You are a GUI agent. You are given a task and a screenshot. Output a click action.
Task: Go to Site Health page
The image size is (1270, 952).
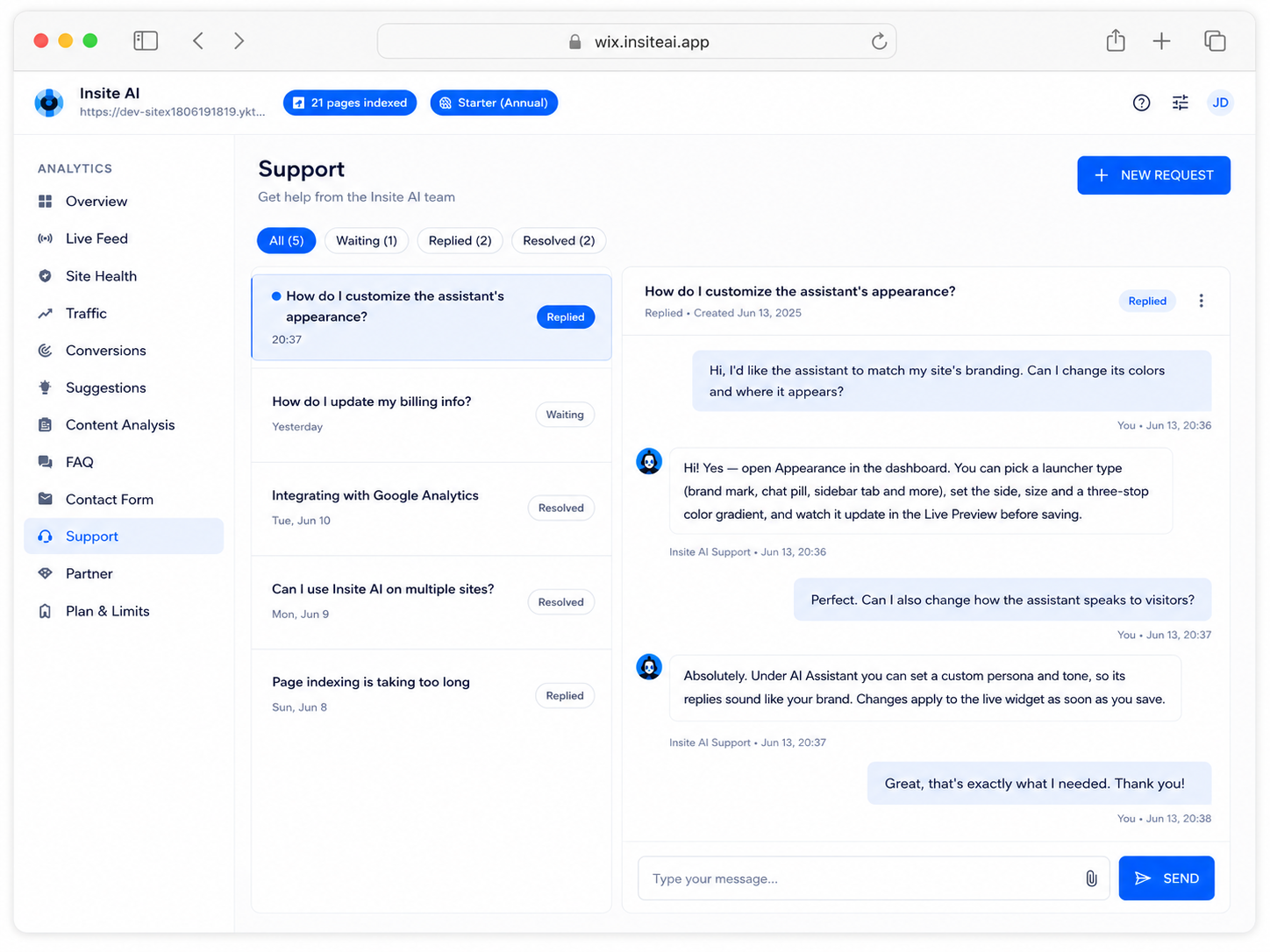[124, 276]
